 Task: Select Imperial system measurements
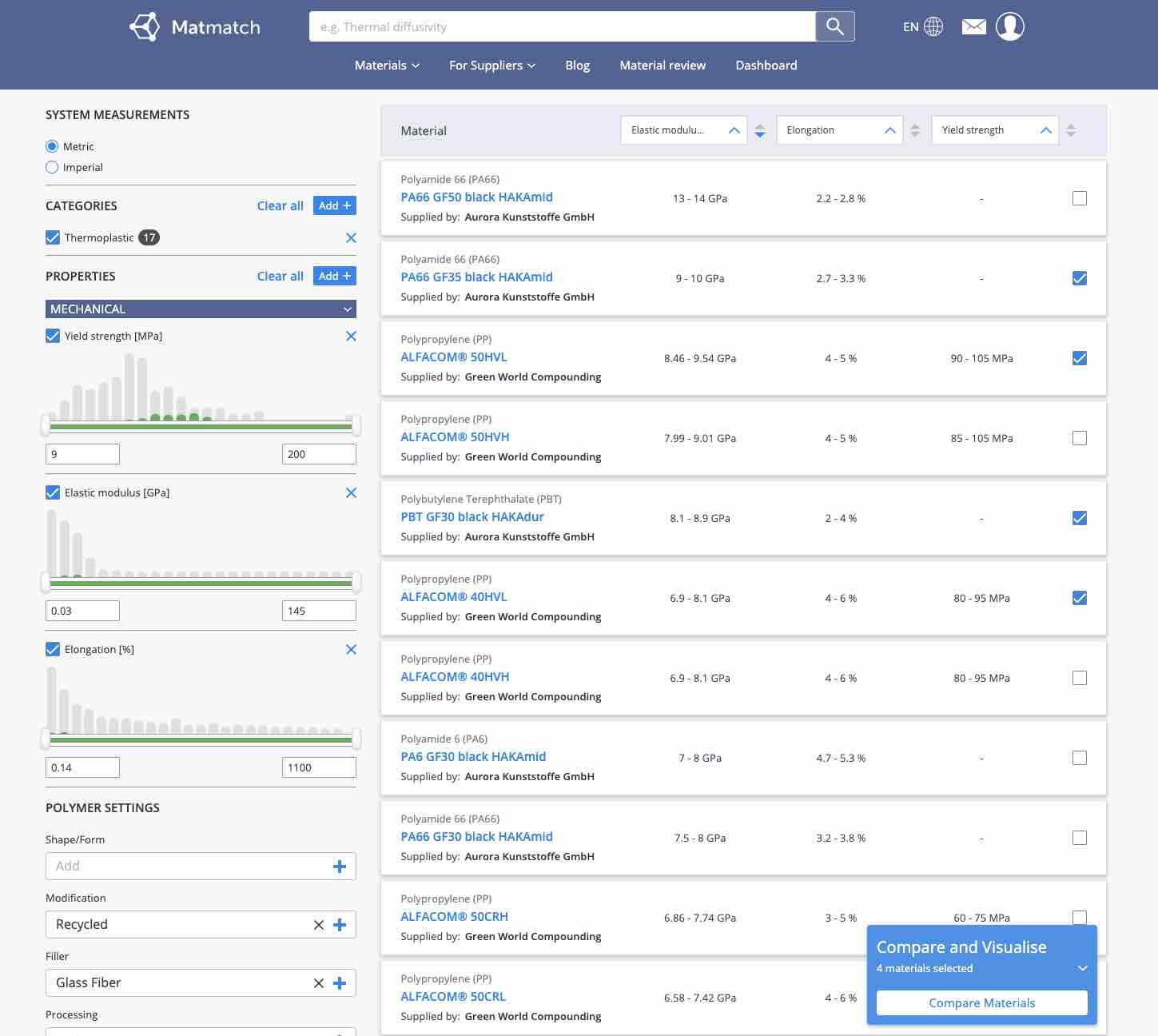pyautogui.click(x=52, y=166)
